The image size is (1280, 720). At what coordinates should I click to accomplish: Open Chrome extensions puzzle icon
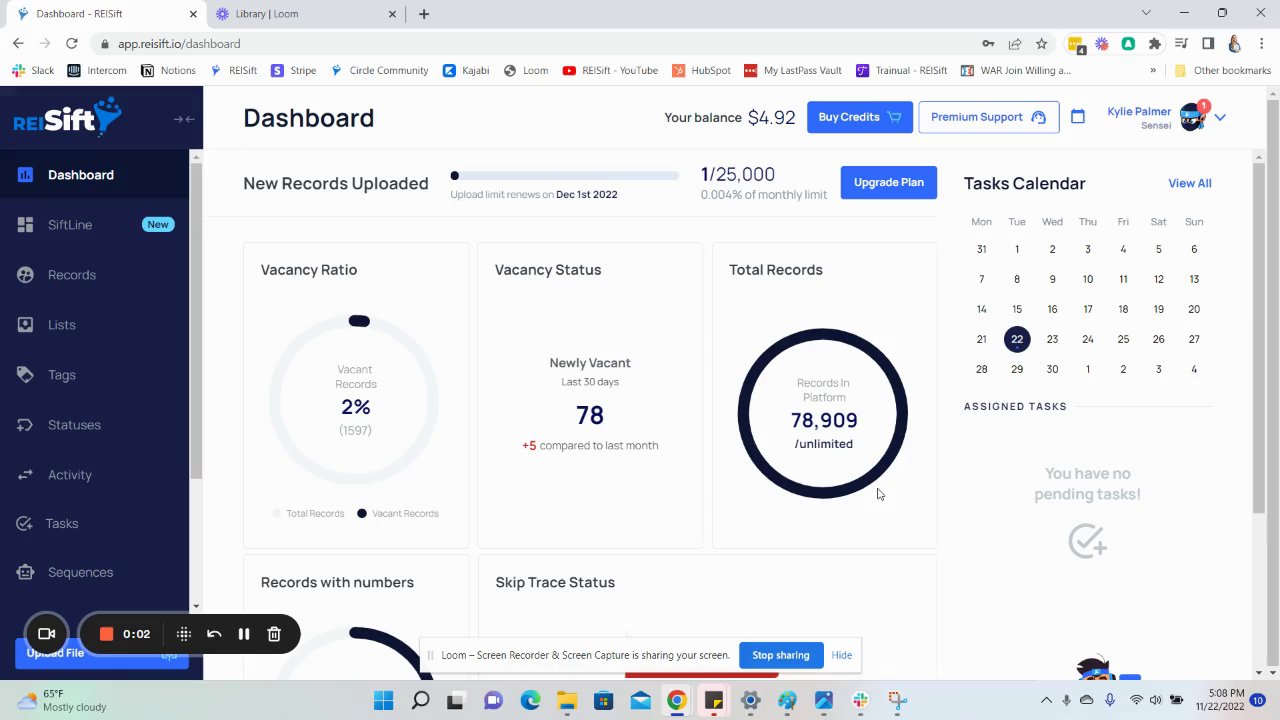1155,44
